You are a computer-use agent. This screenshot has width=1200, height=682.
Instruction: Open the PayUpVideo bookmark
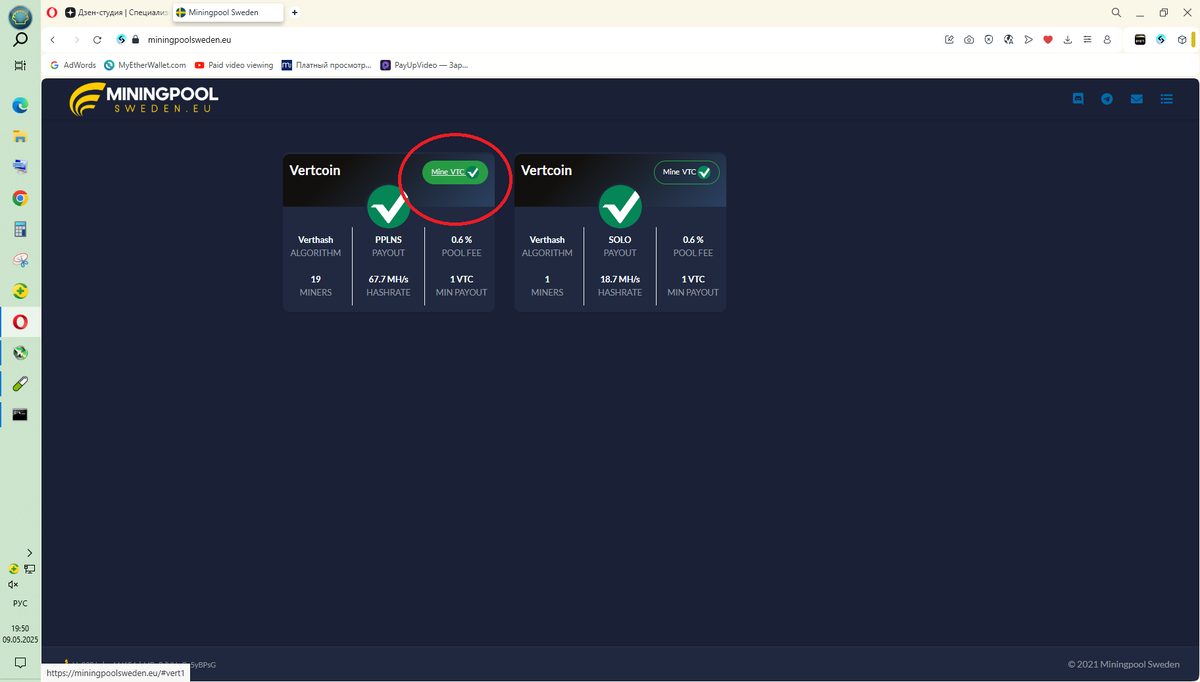(x=424, y=65)
